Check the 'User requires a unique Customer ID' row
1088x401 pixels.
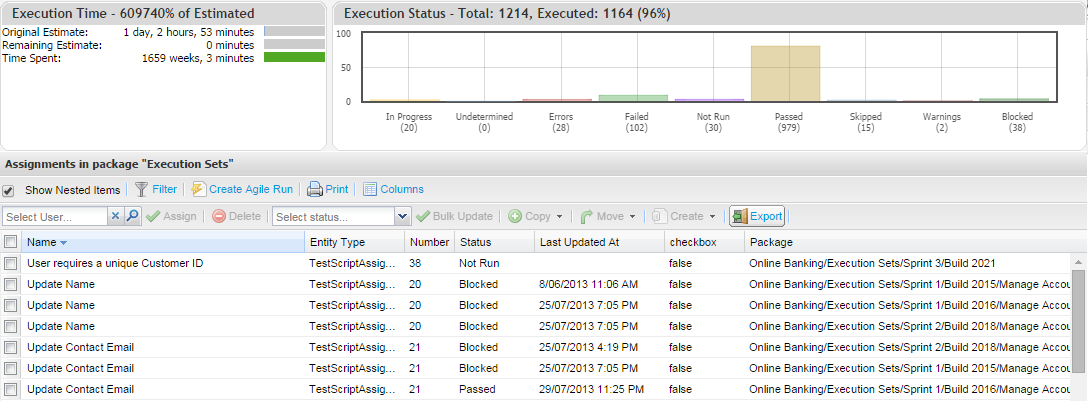click(x=10, y=263)
